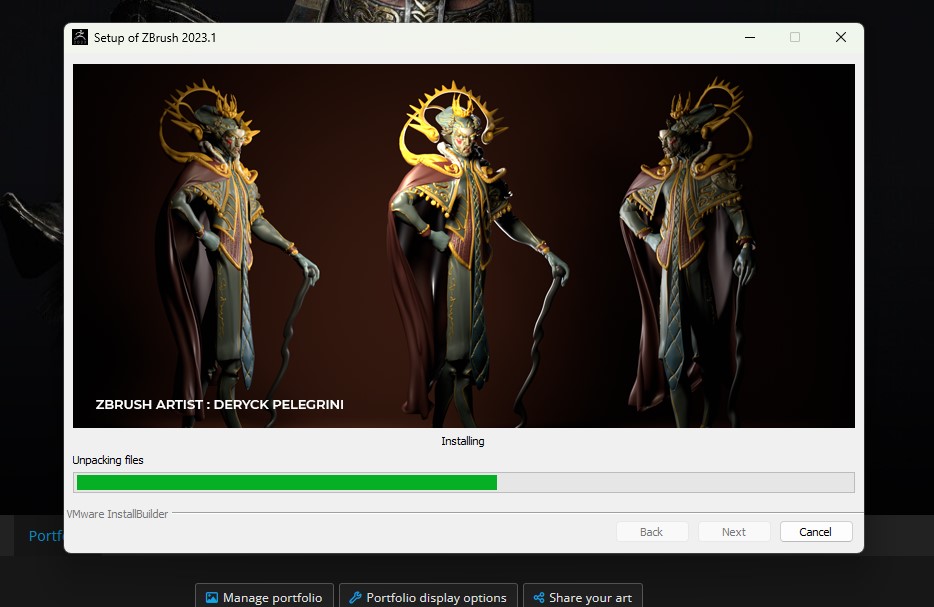The height and width of the screenshot is (607, 934).
Task: Click the green unpacking progress bar
Action: point(463,483)
